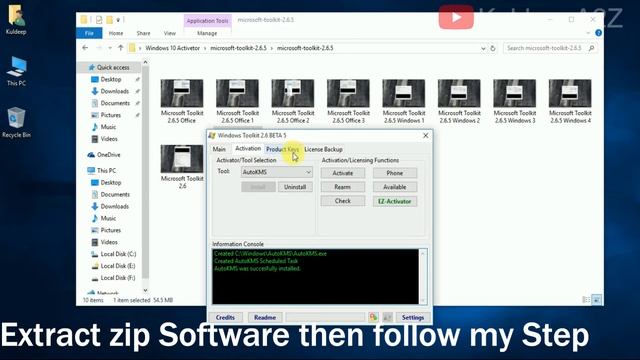Screen dimensions: 640x360
Task: Click the Office toggle icon in Toolkit footer
Action: pos(373,317)
